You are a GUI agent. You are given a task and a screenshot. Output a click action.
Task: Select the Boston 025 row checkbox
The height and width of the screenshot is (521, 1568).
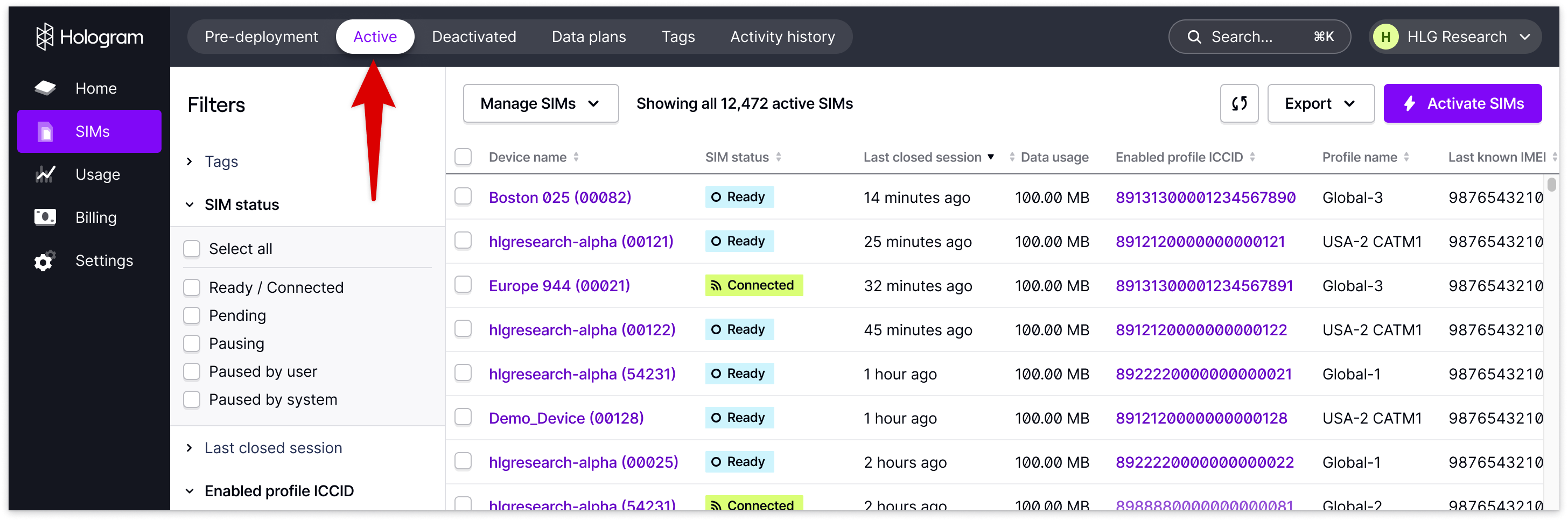pos(463,196)
